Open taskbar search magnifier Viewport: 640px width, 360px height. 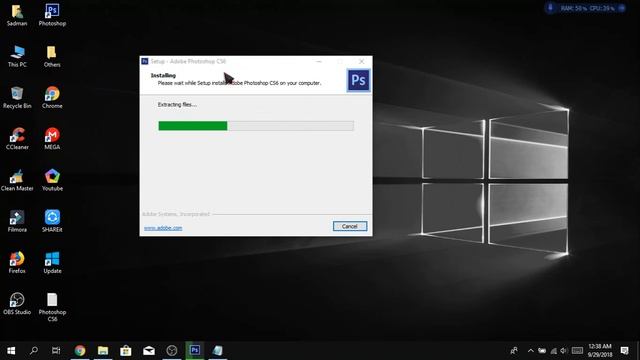point(34,350)
